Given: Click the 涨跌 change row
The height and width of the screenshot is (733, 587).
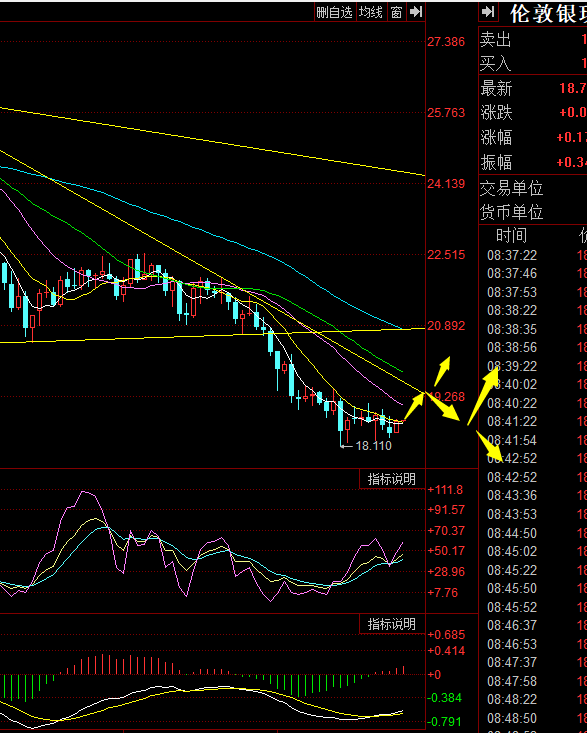Looking at the screenshot, I should point(533,113).
